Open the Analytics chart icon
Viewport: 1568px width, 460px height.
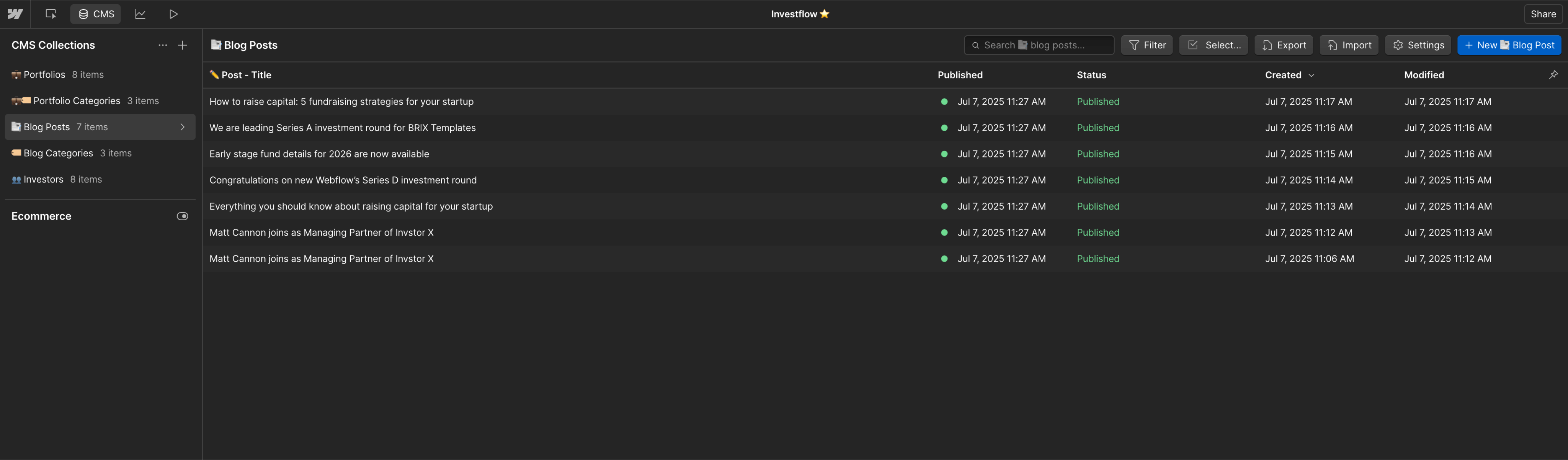coord(140,13)
